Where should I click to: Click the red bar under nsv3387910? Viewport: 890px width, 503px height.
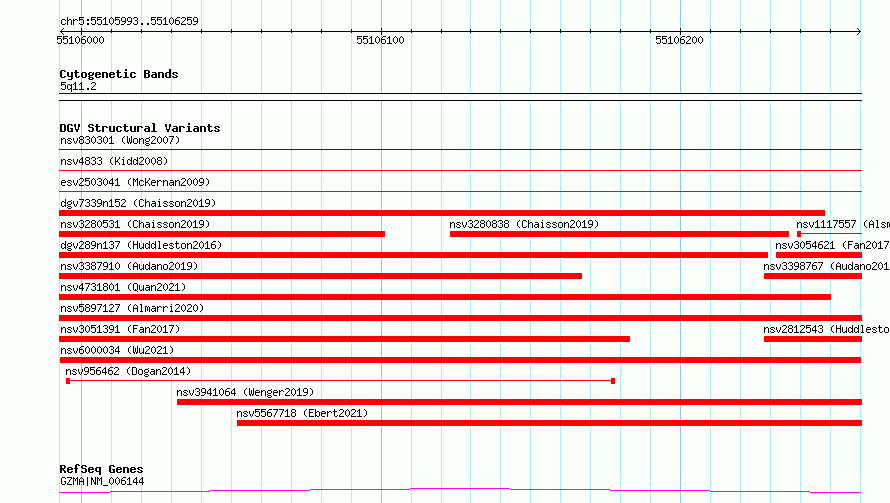(x=321, y=276)
